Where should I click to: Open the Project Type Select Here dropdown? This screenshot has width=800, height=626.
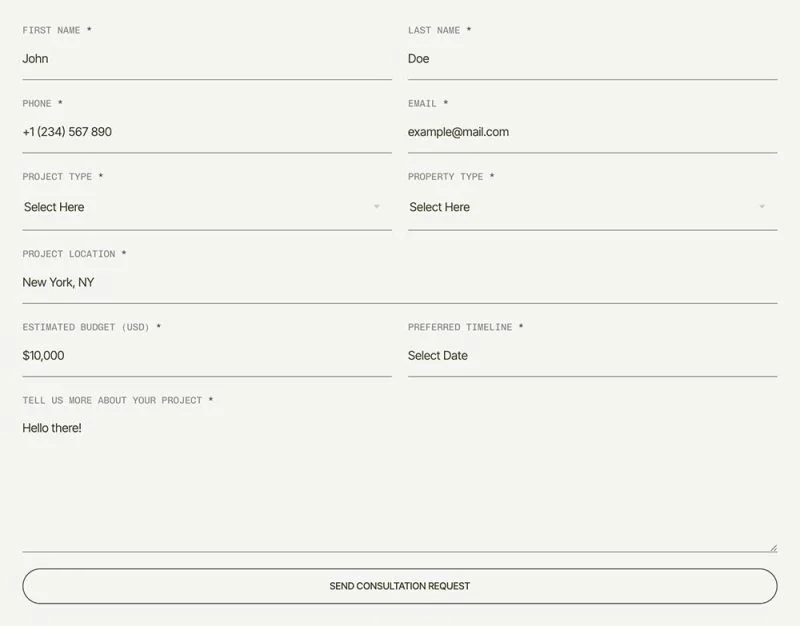point(207,207)
